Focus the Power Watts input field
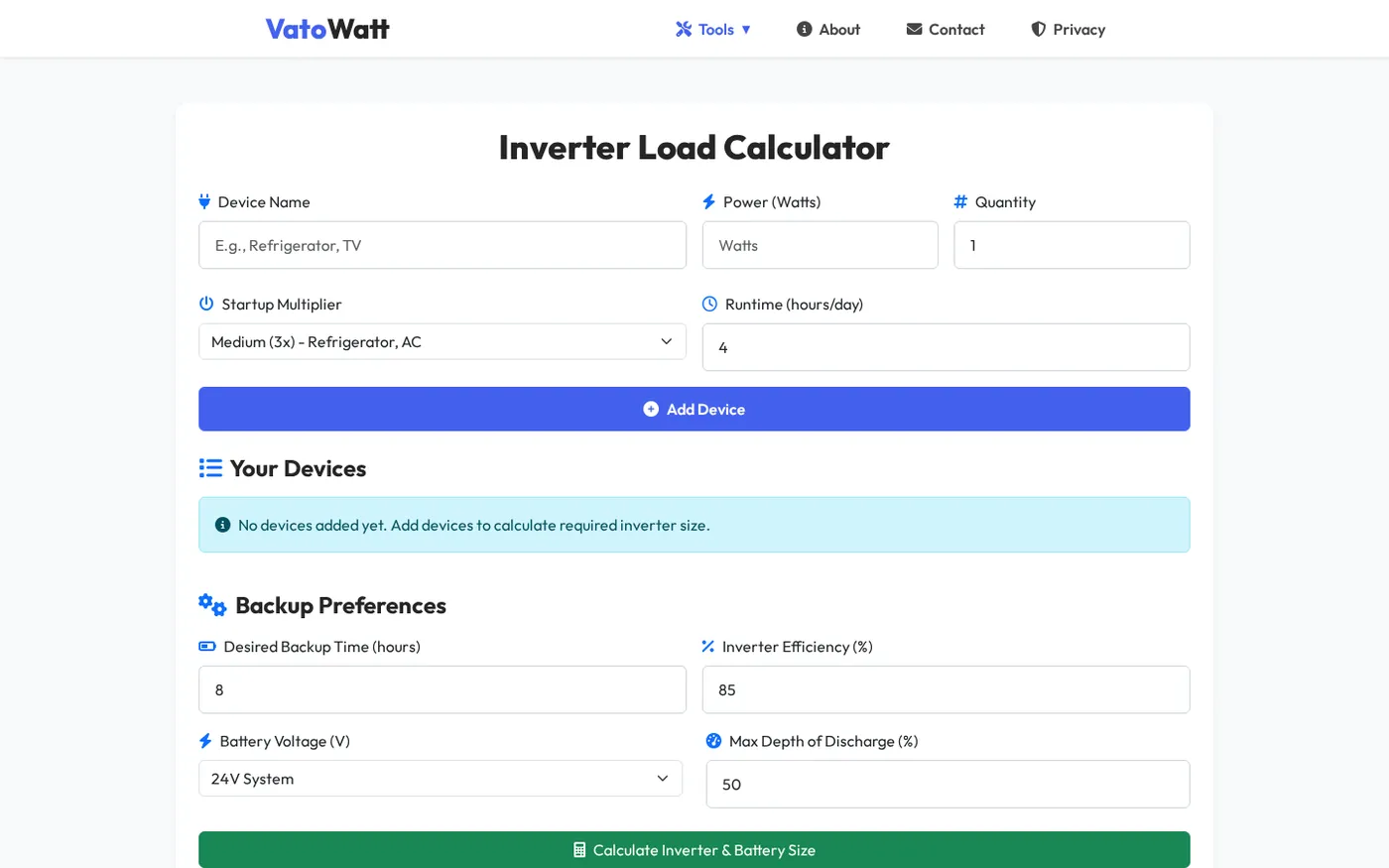Screen dimensions: 1389x868 tap(821, 245)
